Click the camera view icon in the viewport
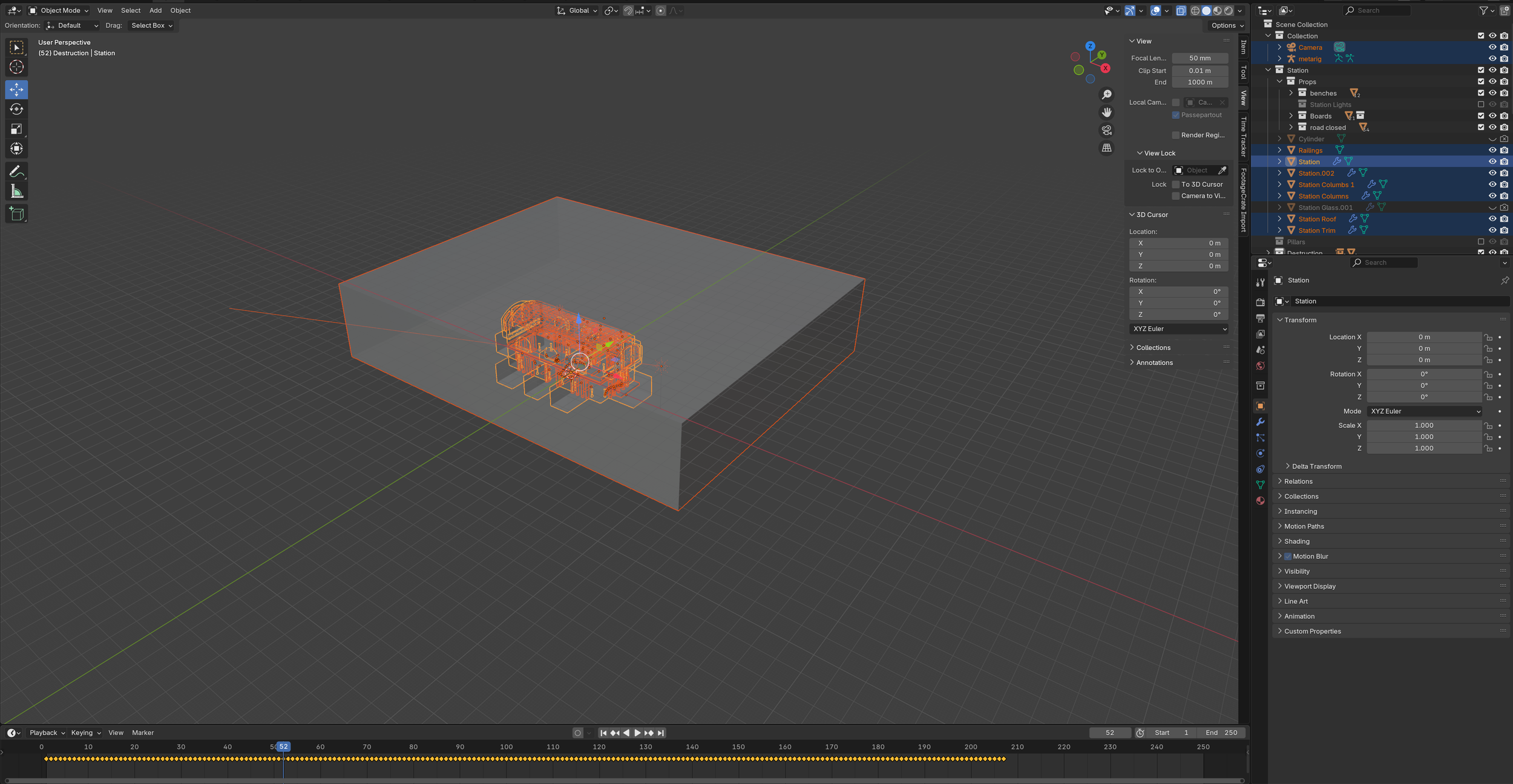 pyautogui.click(x=1106, y=130)
